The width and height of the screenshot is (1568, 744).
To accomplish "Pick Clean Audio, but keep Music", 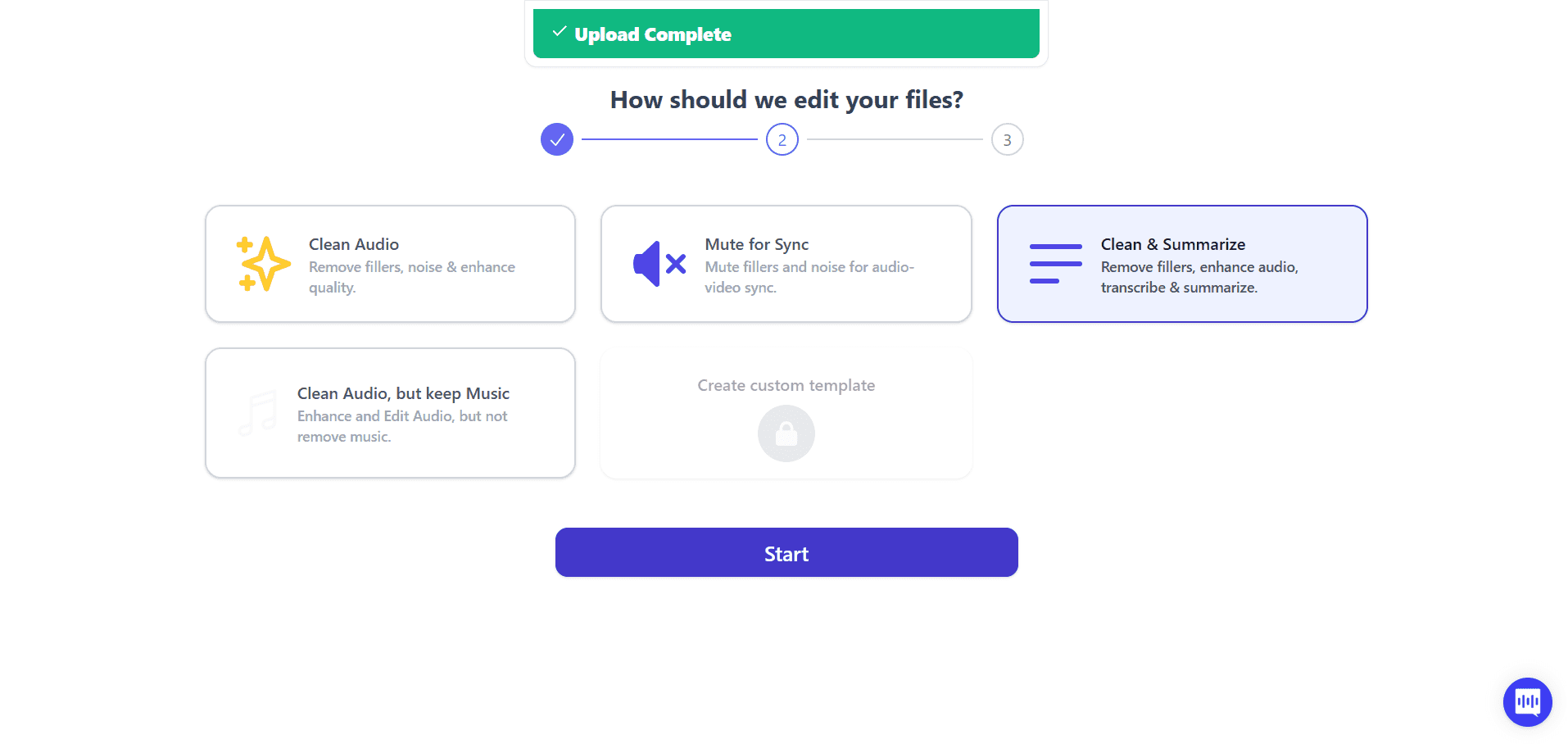I will point(390,413).
